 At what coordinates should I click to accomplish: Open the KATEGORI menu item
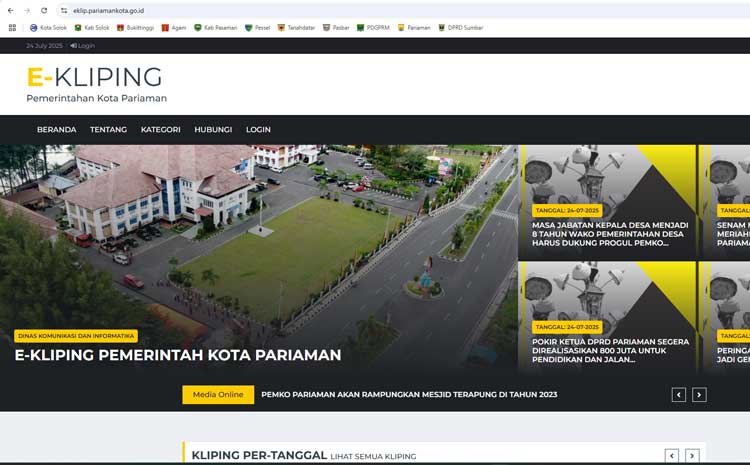161,130
